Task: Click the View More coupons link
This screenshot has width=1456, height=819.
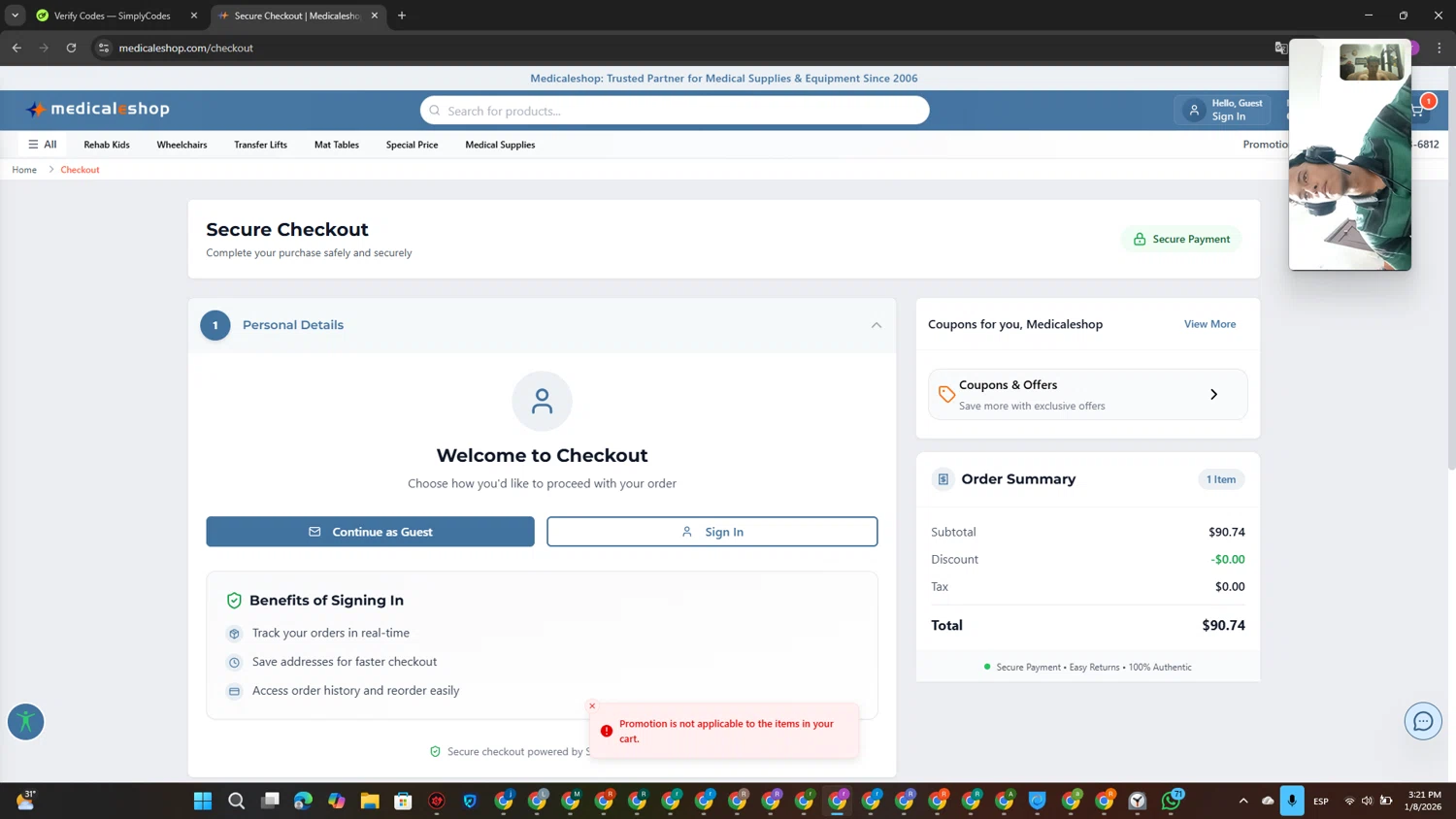Action: 1209,324
